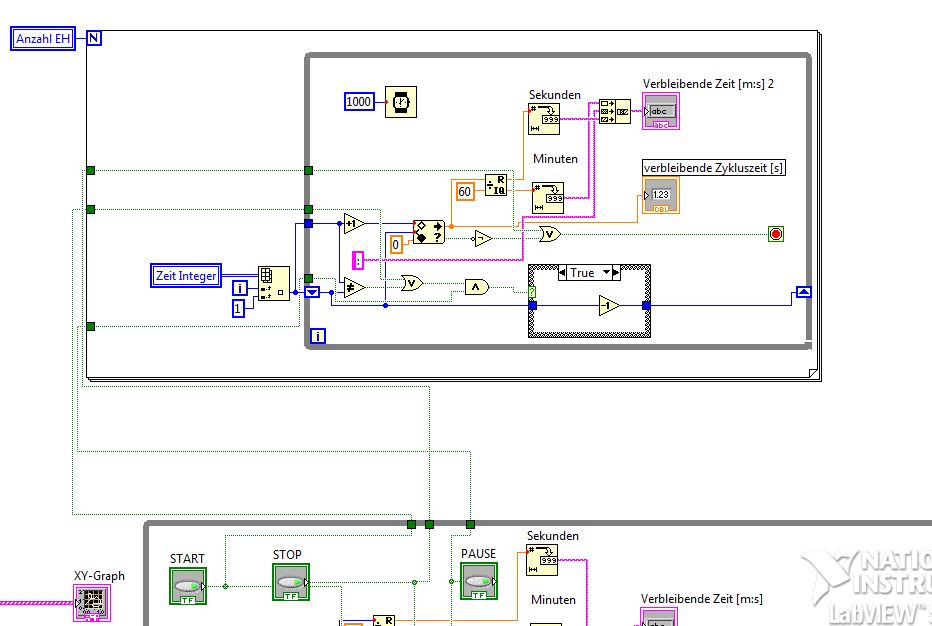Click the index constant 1 below i
The height and width of the screenshot is (626, 932).
click(238, 309)
